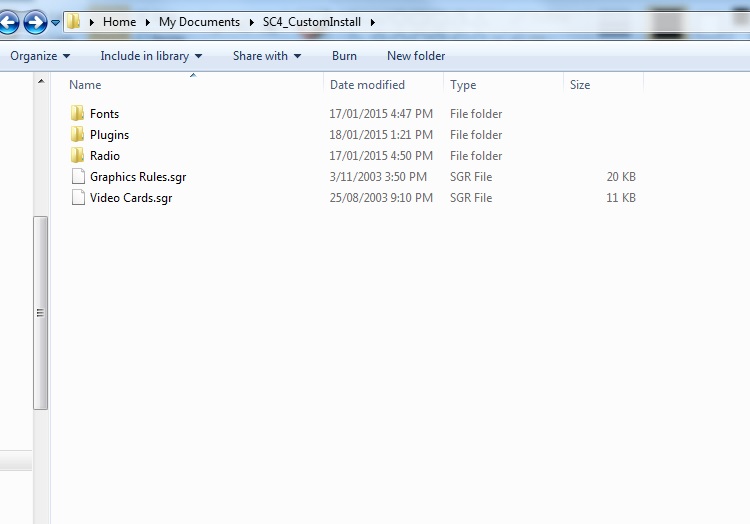750x524 pixels.
Task: Click date 17/01/2015 4:50 PM
Action: [x=381, y=156]
